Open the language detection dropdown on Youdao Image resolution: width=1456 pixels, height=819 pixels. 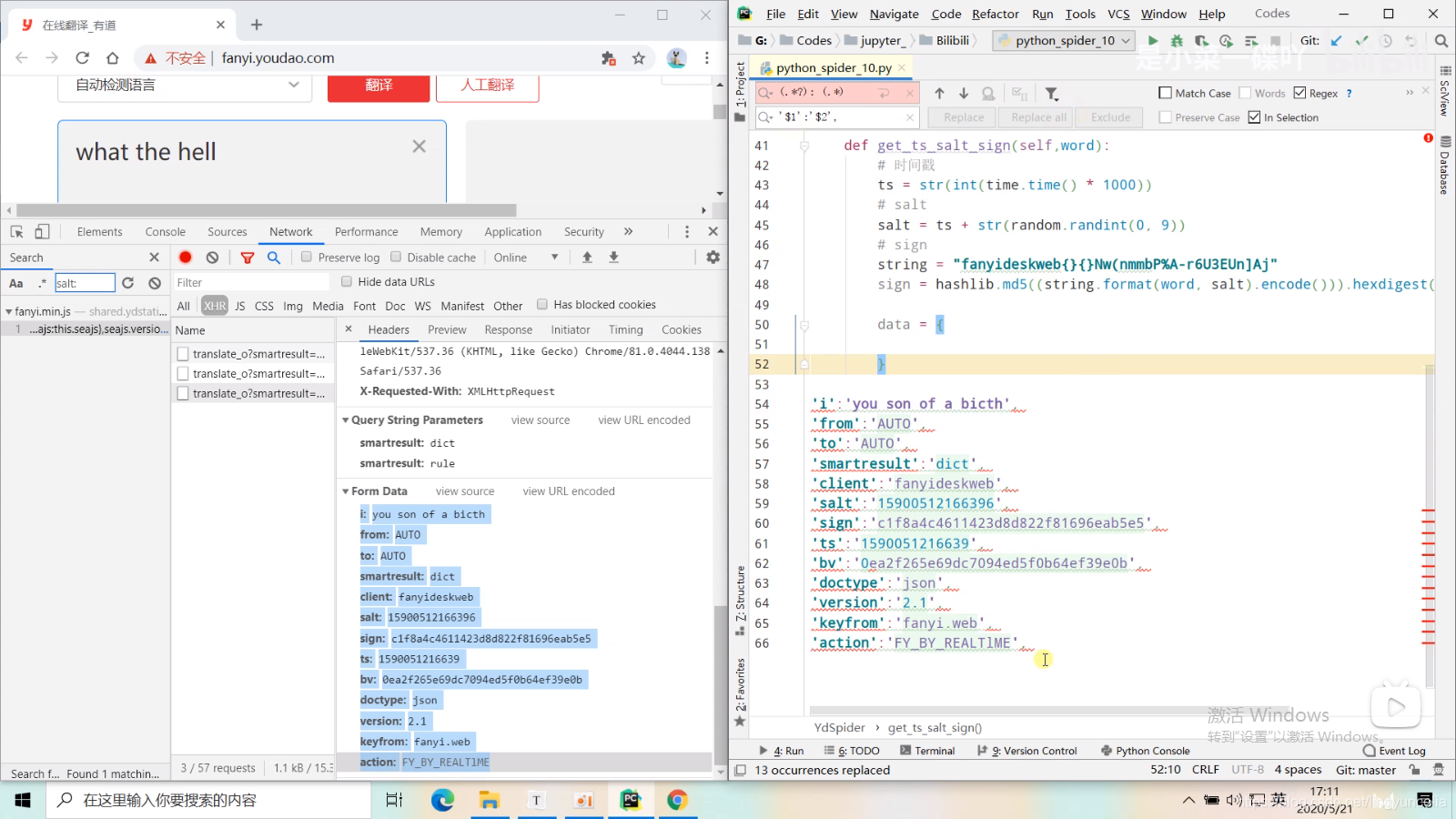[185, 86]
